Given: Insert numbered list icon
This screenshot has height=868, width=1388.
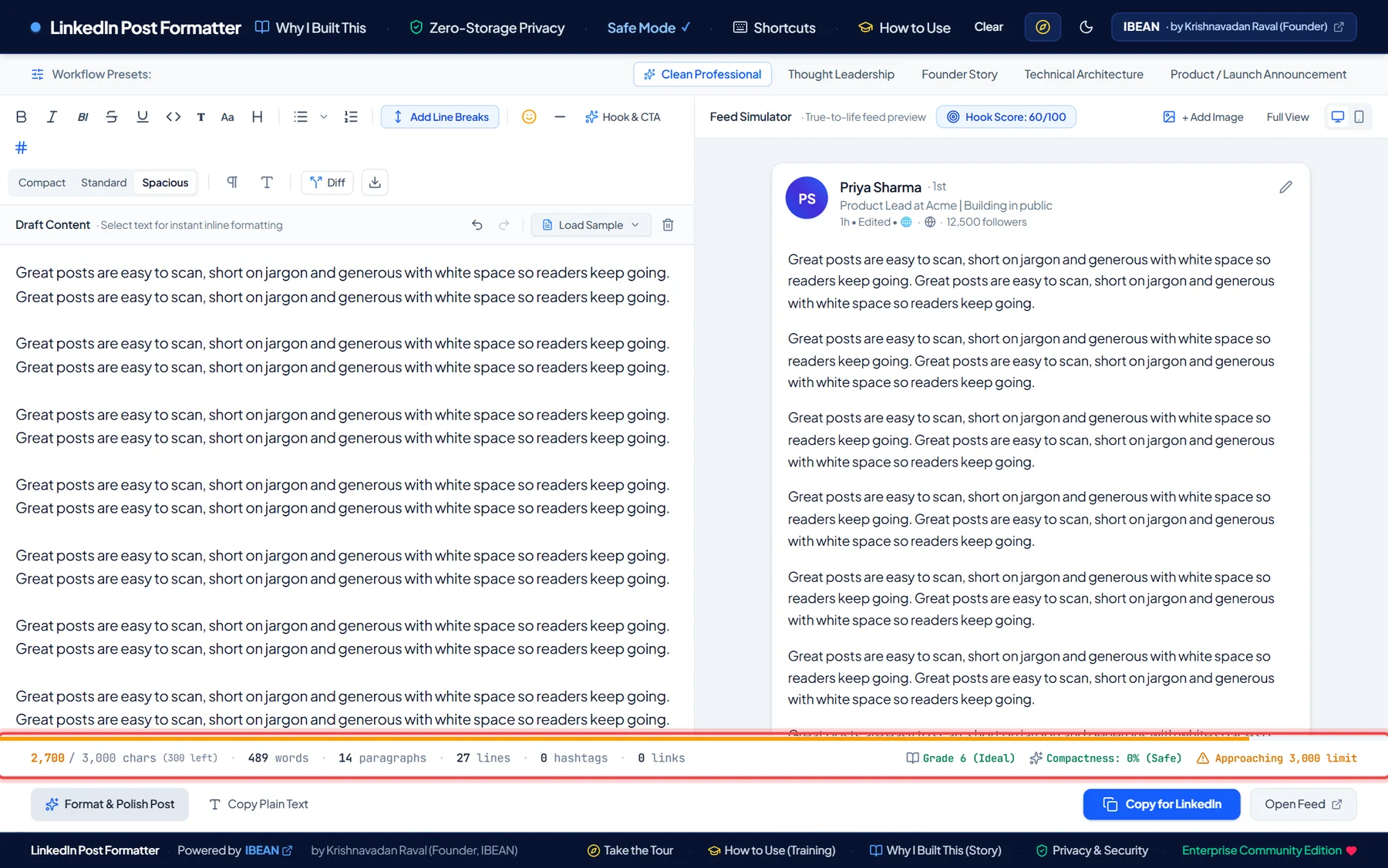Looking at the screenshot, I should click(351, 117).
